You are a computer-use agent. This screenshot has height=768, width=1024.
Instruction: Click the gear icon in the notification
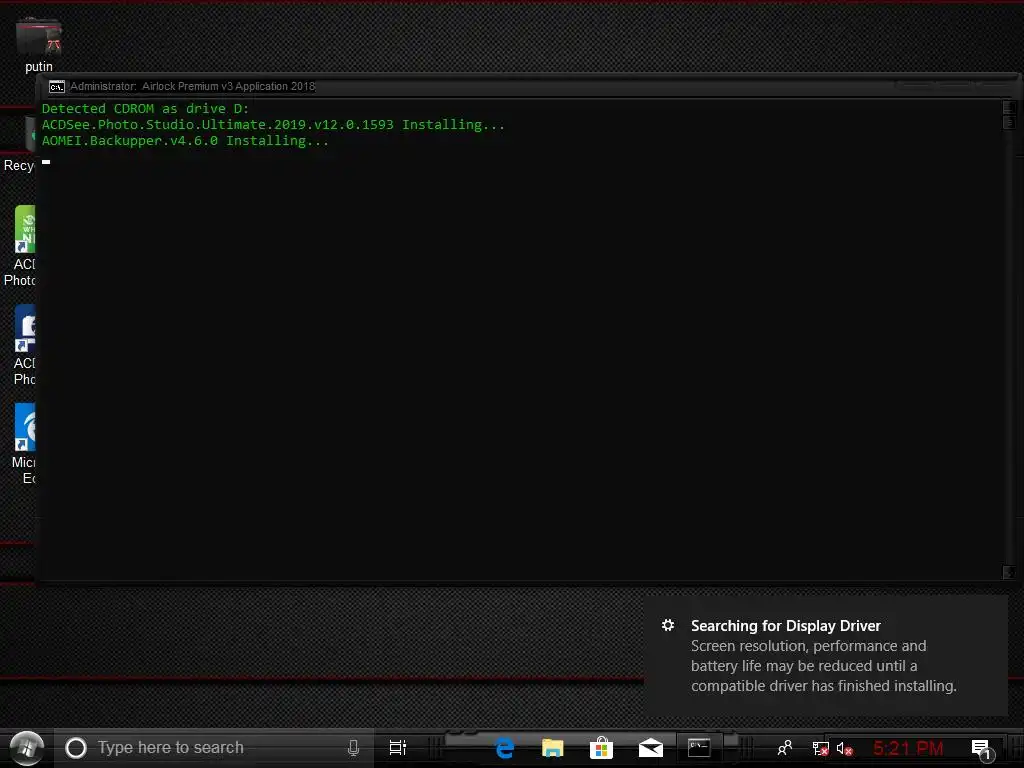click(668, 625)
